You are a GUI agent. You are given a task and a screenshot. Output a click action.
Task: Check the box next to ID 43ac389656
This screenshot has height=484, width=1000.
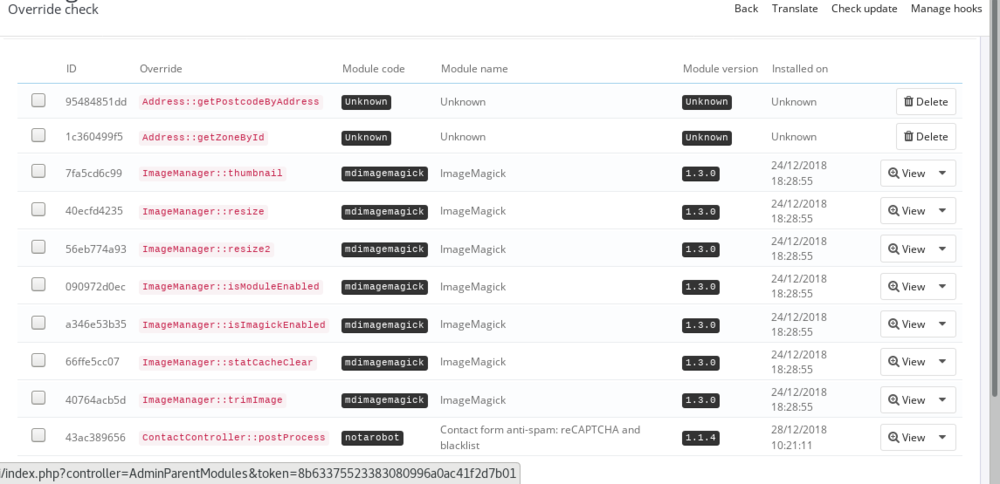(38, 435)
